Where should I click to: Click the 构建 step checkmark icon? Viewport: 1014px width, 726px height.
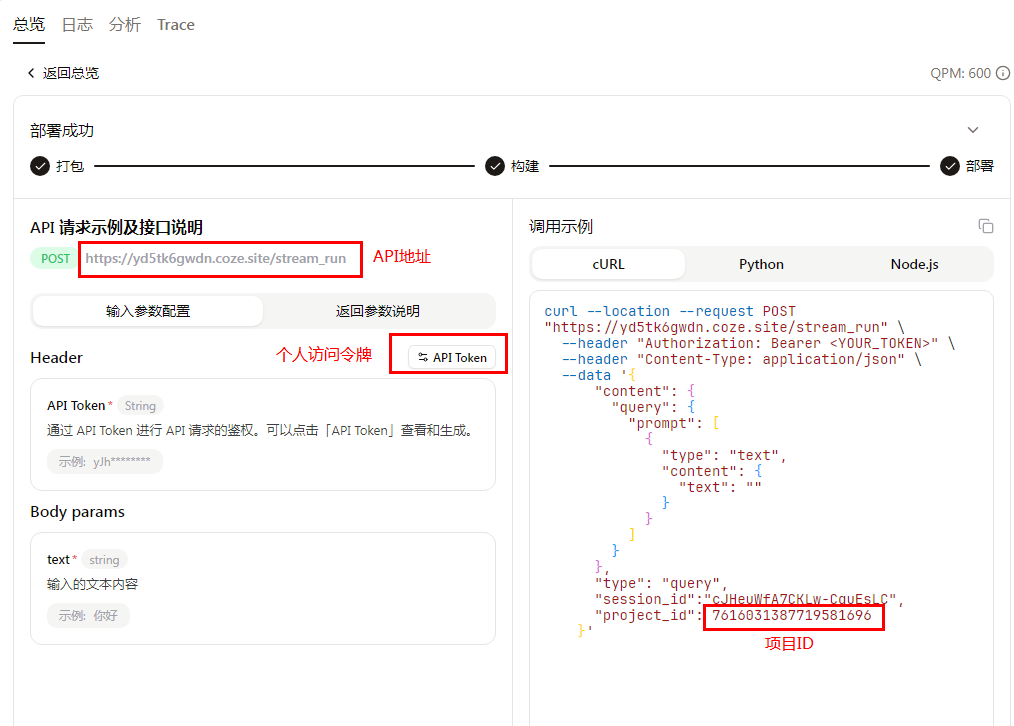click(495, 166)
